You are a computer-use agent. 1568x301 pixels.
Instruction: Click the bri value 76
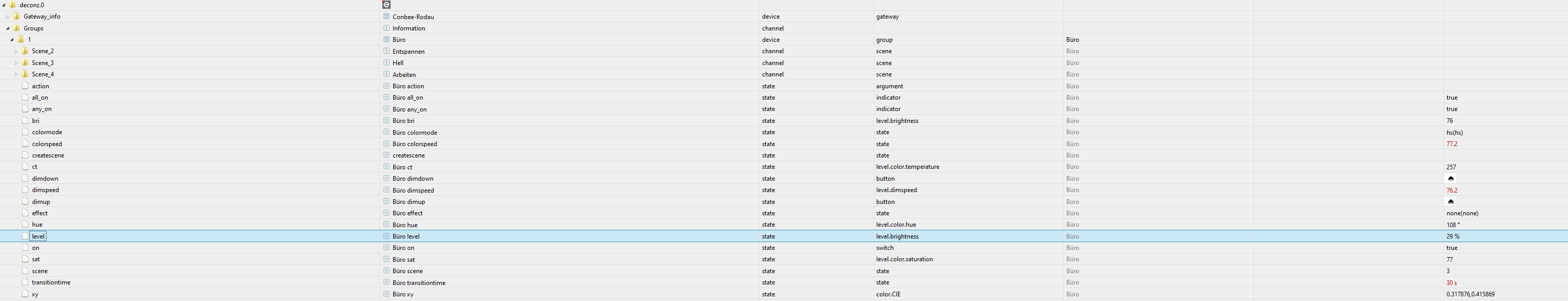coord(1449,120)
